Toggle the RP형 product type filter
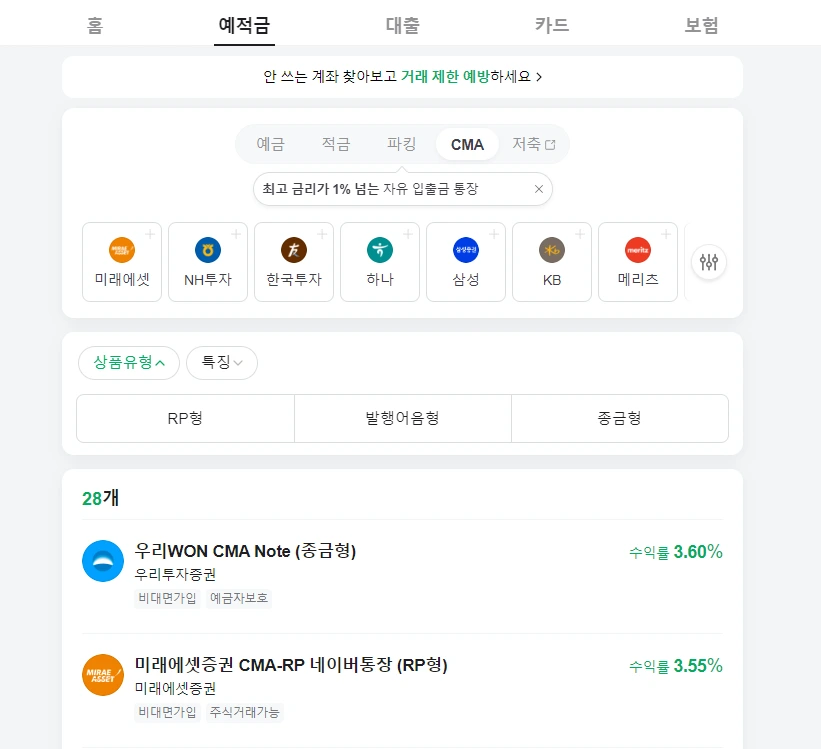821x749 pixels. pos(185,418)
